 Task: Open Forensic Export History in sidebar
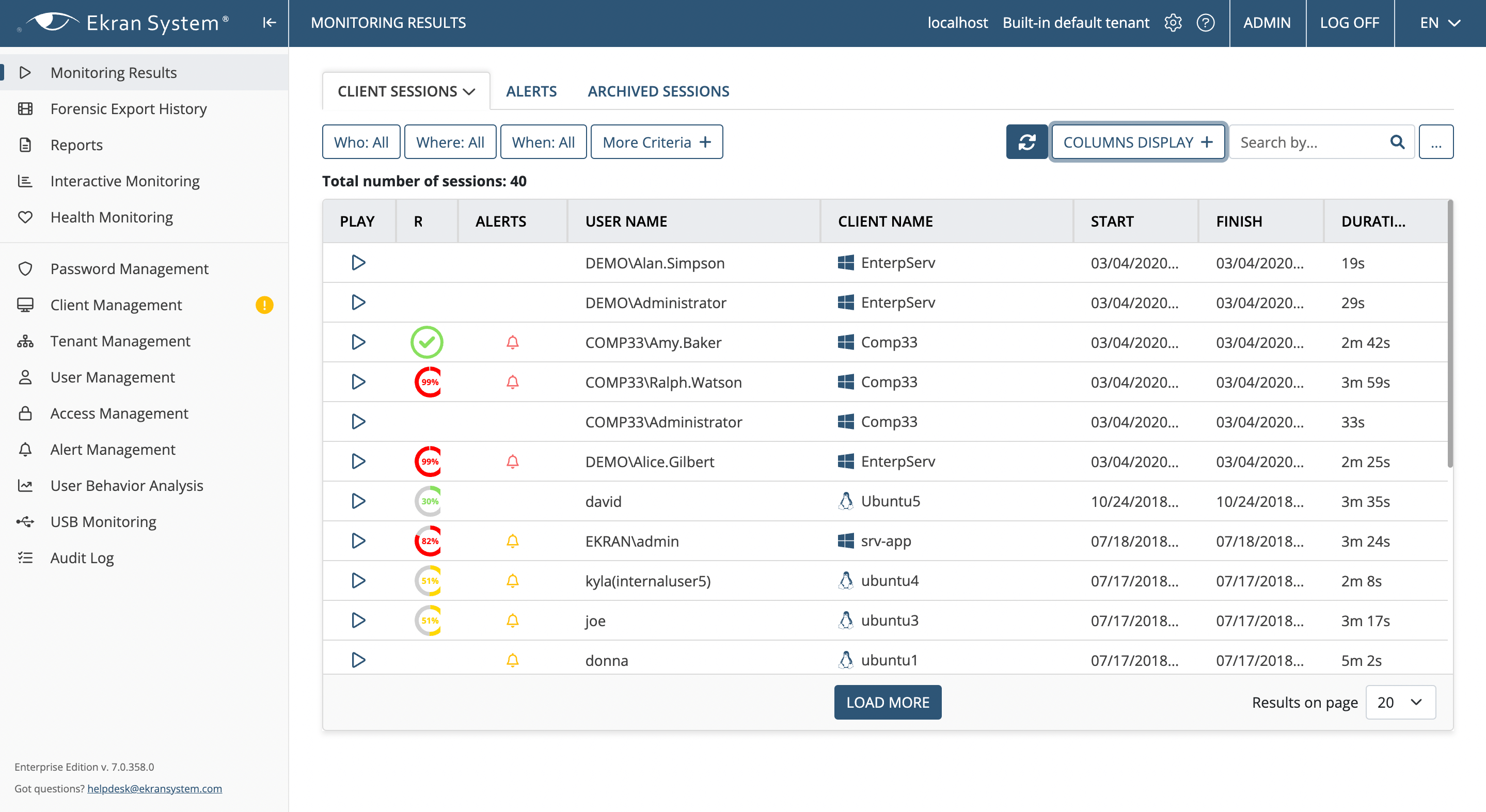pos(144,109)
